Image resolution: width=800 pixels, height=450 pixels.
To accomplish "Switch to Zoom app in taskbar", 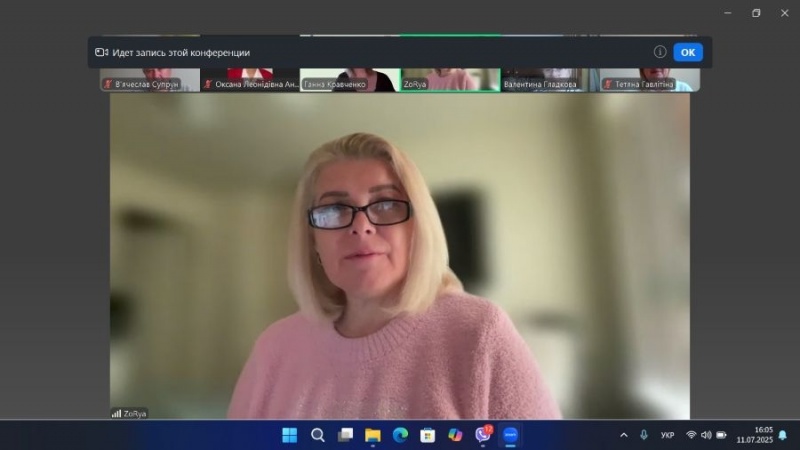I will tap(510, 435).
